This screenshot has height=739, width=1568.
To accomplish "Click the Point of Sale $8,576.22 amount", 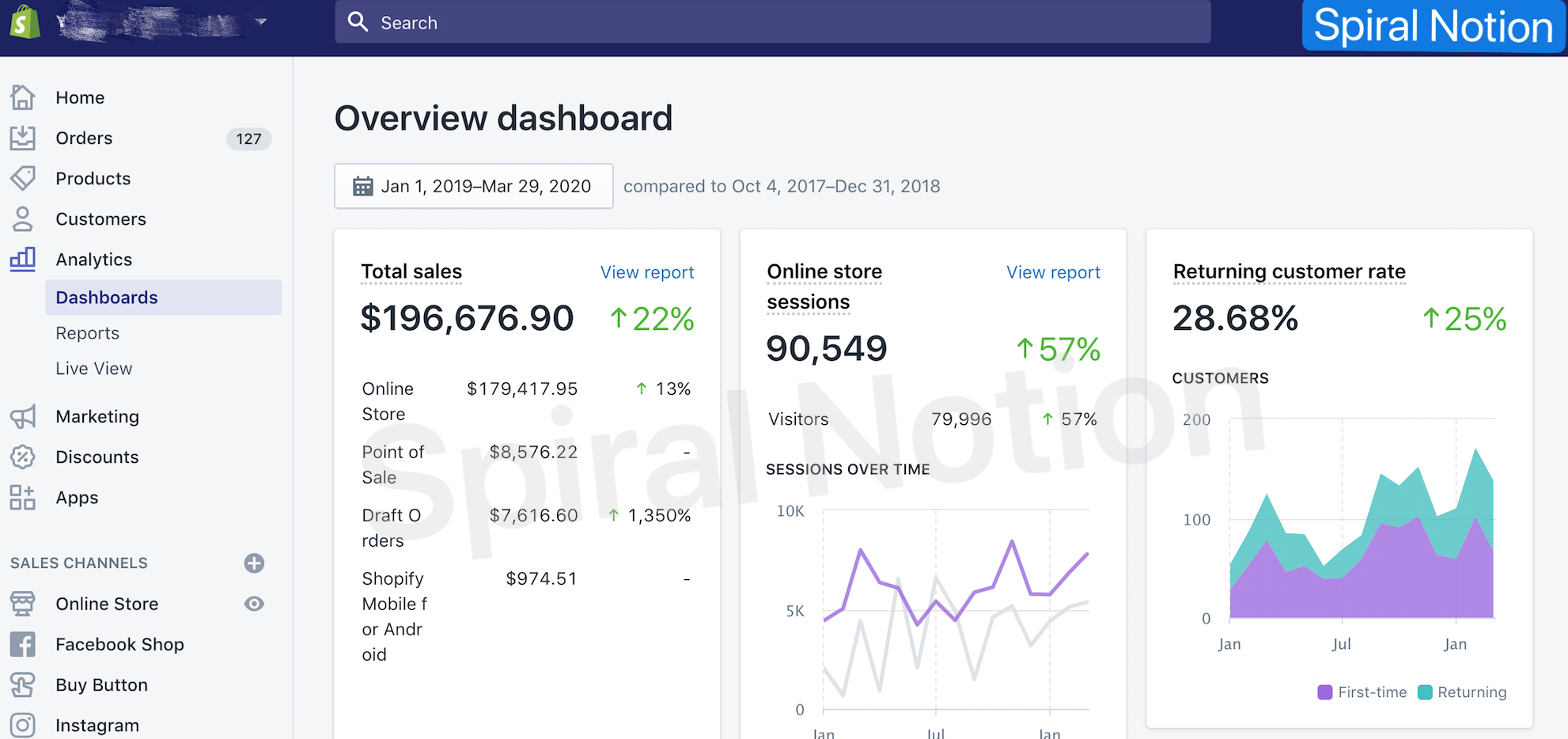I will 533,452.
